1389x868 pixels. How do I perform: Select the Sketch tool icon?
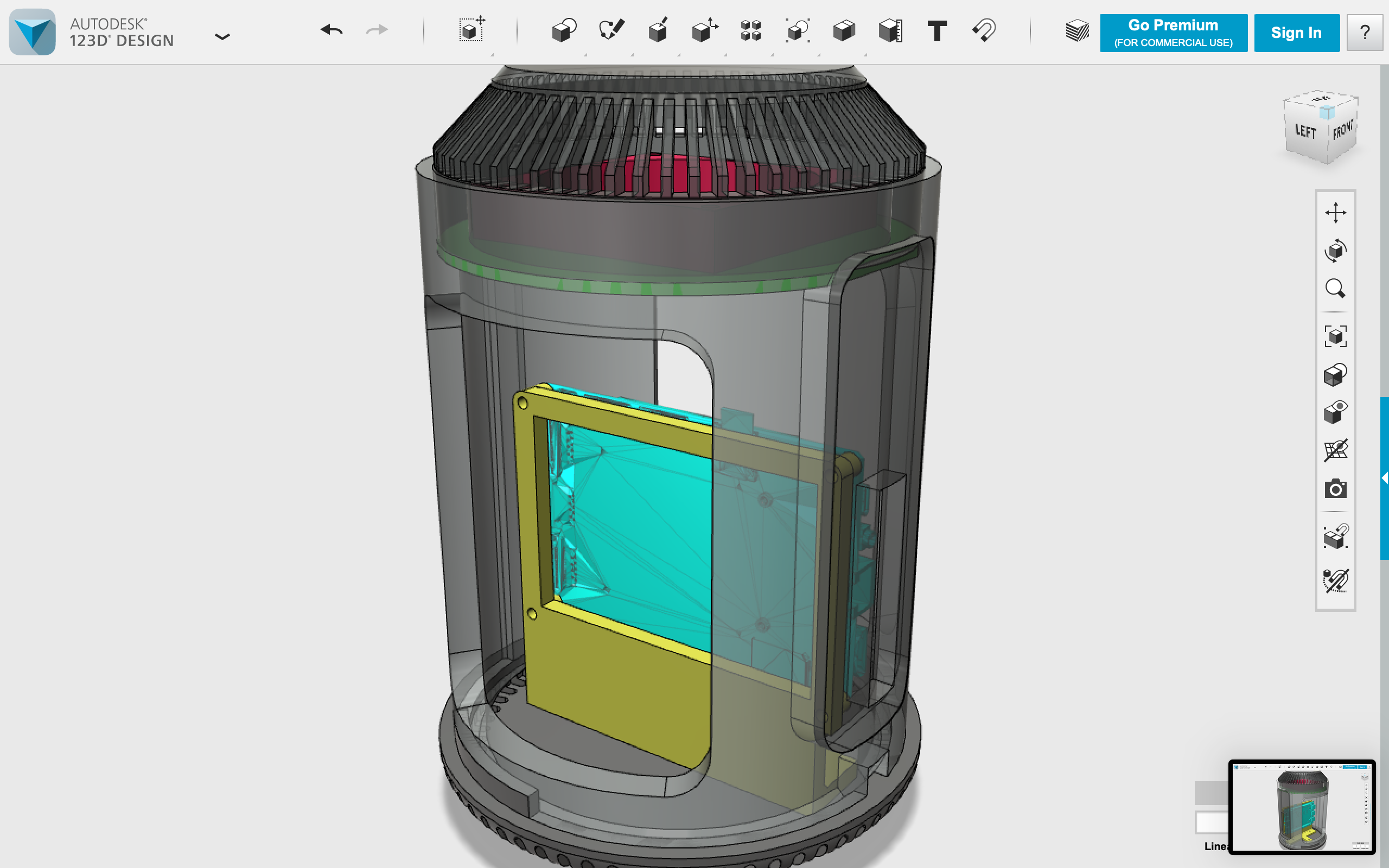(611, 30)
